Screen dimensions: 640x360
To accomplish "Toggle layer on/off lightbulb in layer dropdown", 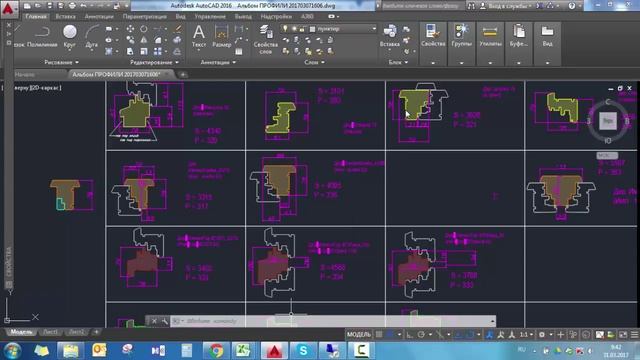I will 285,29.
